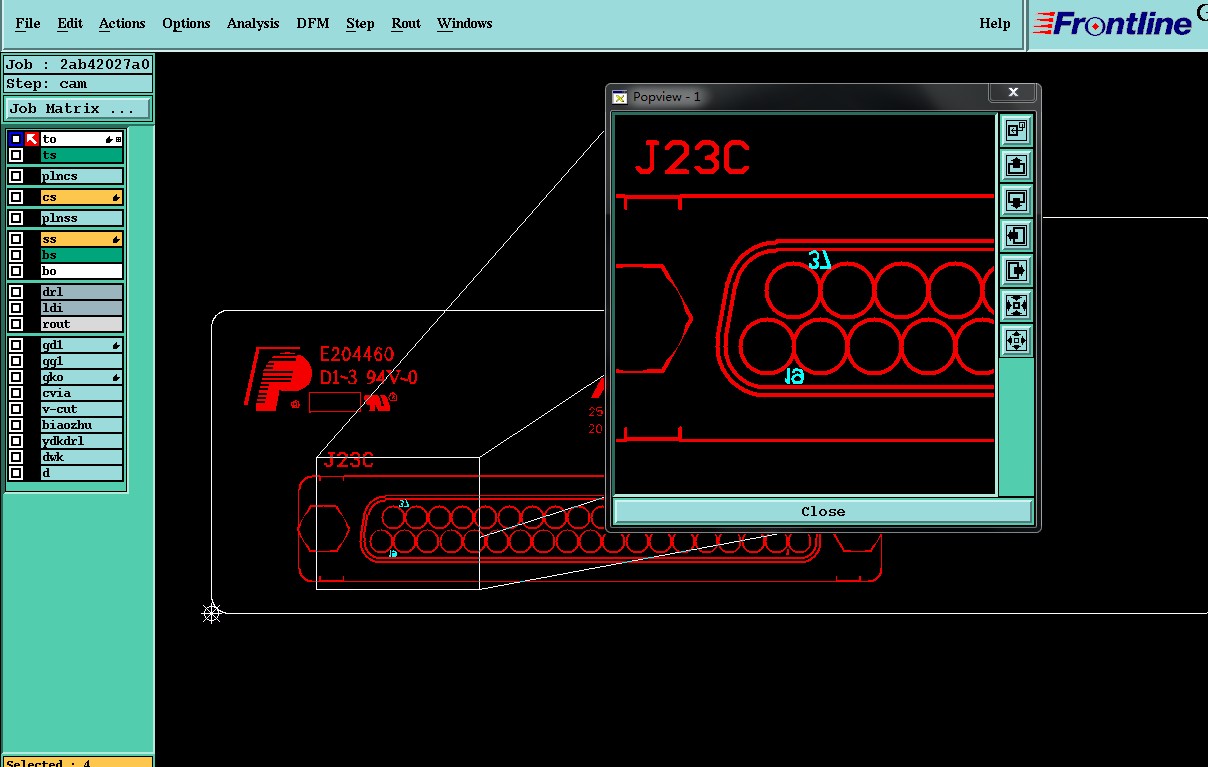Click the small grid icon on 'to' layer
The image size is (1208, 767).
pos(119,139)
